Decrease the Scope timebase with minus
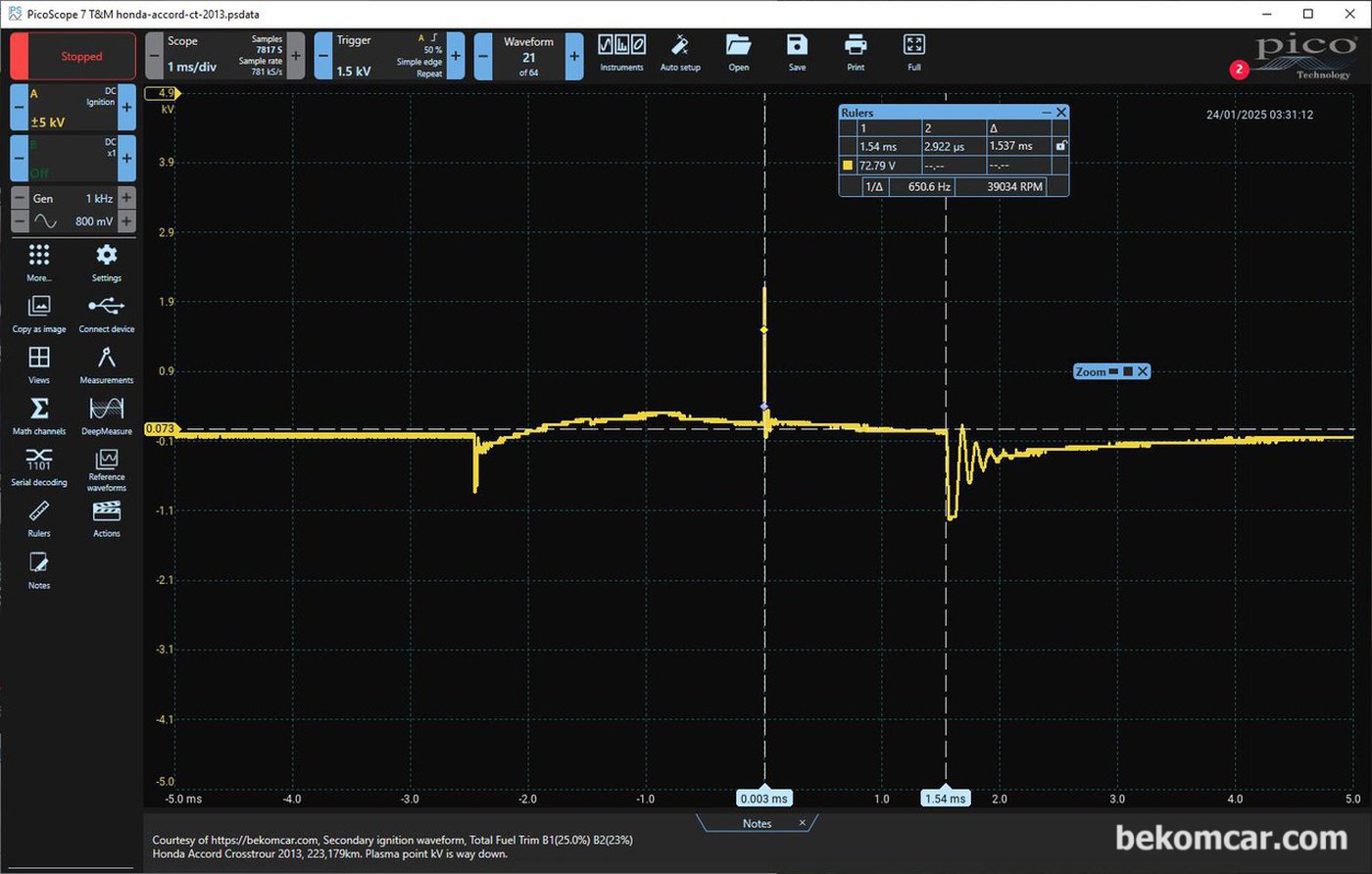This screenshot has height=874, width=1372. click(154, 56)
